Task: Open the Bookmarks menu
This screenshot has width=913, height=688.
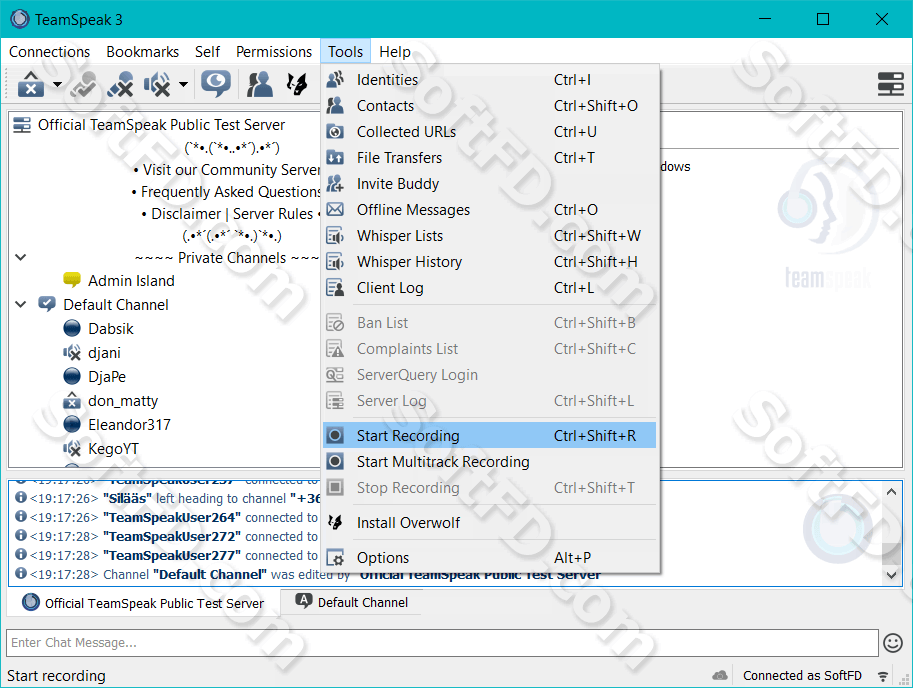Action: click(x=143, y=52)
